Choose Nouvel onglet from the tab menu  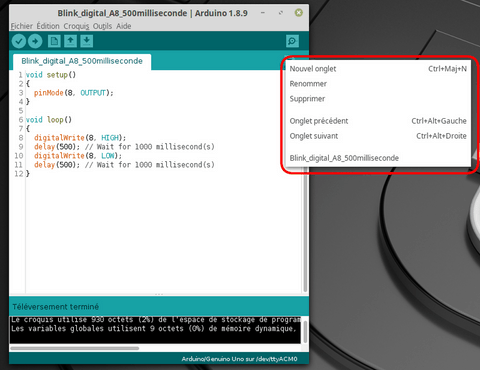click(378, 69)
